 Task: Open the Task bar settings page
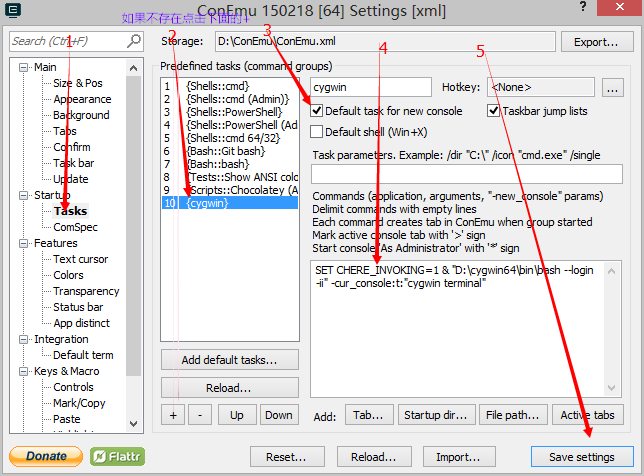tap(74, 163)
